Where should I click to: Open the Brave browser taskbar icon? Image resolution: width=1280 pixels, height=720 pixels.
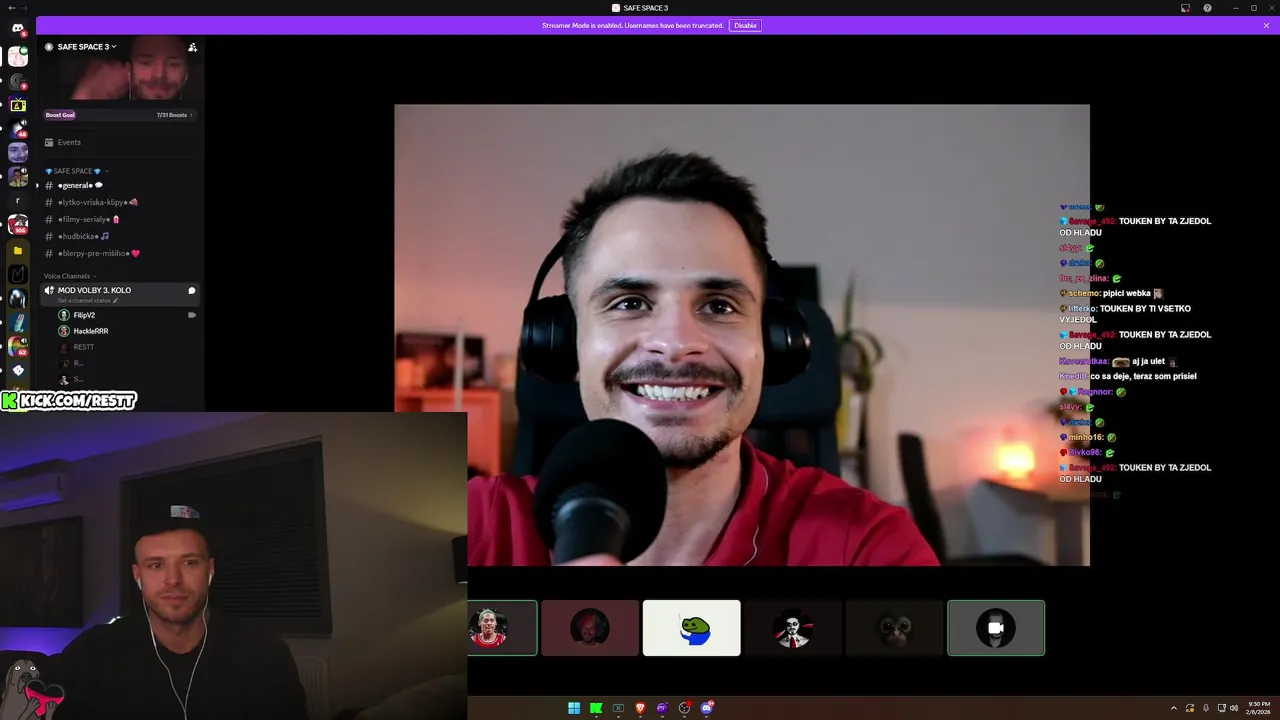click(640, 708)
